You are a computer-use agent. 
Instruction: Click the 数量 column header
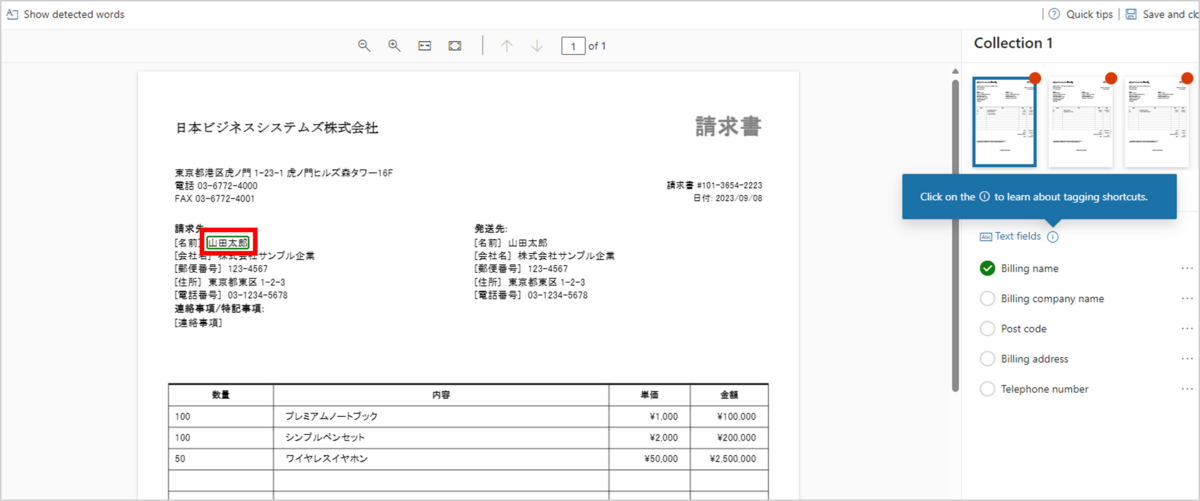[x=220, y=395]
